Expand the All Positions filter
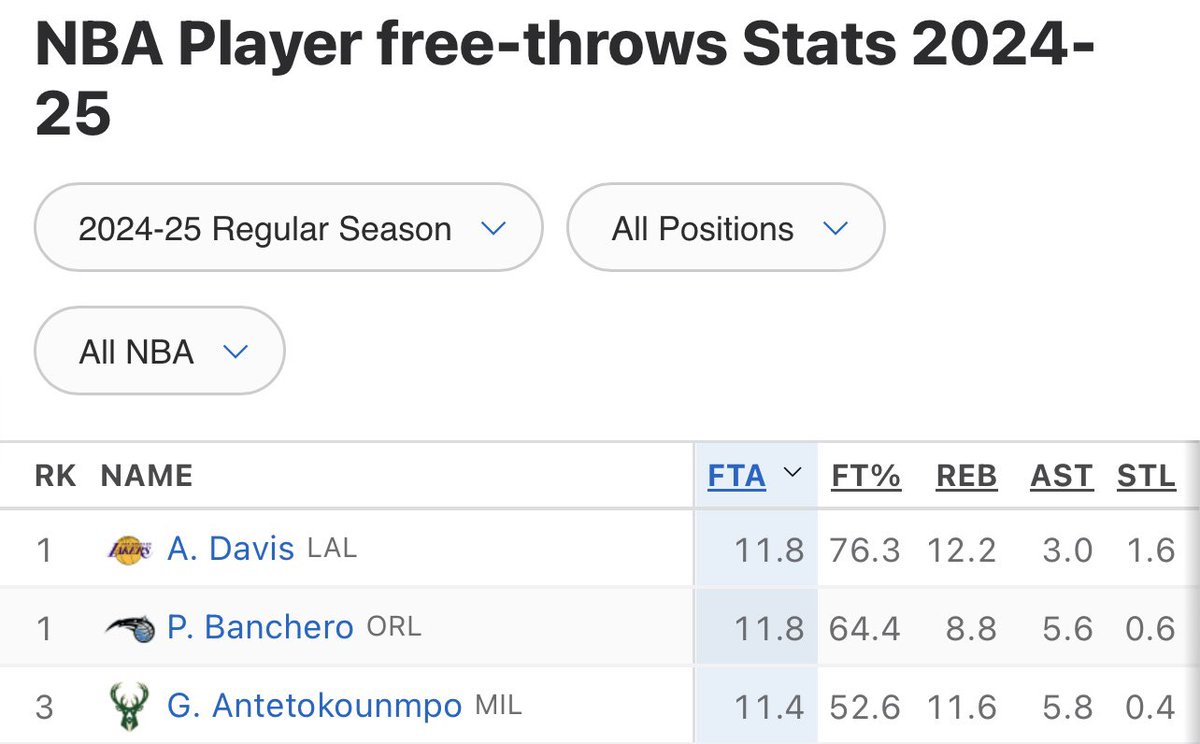This screenshot has height=744, width=1200. (x=725, y=229)
